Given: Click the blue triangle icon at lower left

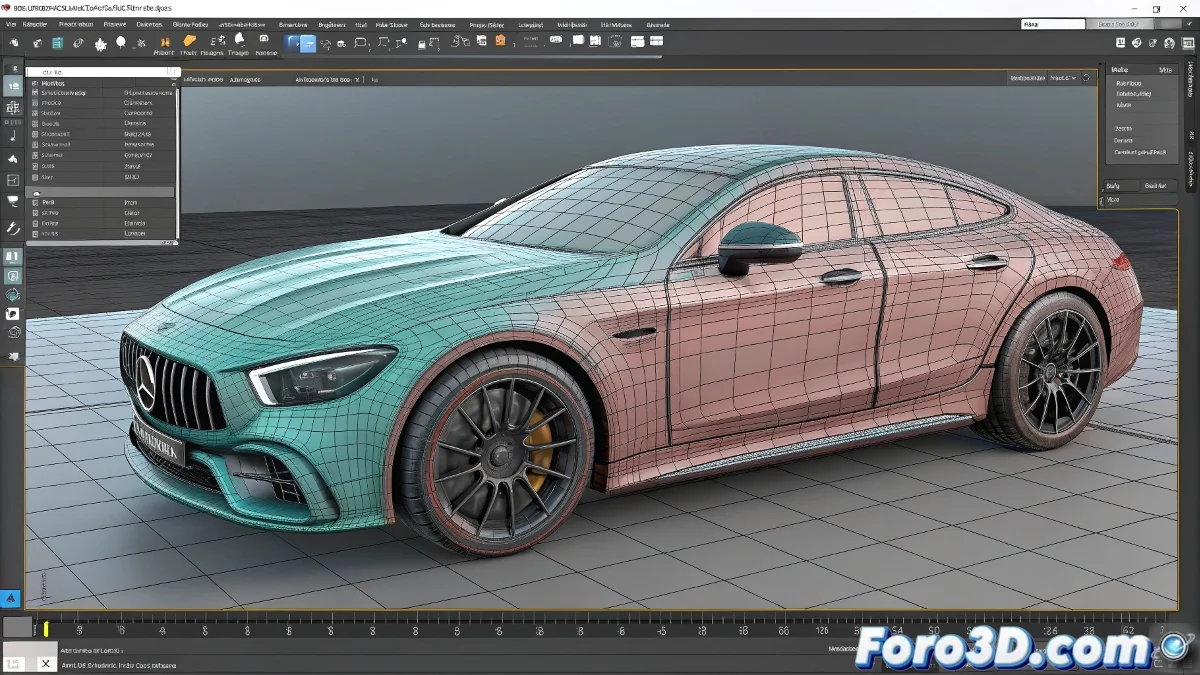Looking at the screenshot, I should click(x=11, y=598).
